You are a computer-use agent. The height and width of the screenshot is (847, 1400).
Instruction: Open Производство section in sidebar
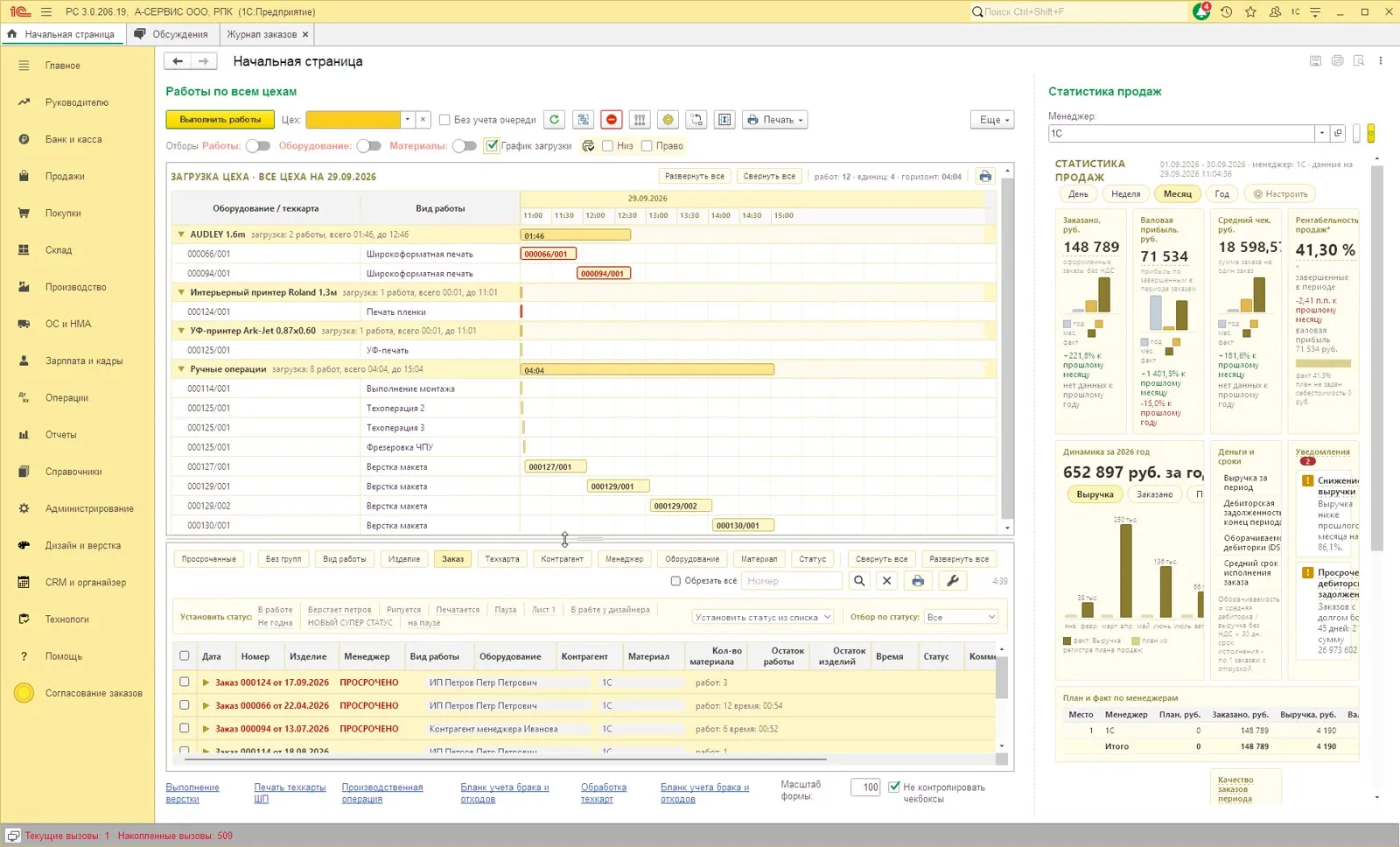coord(76,287)
